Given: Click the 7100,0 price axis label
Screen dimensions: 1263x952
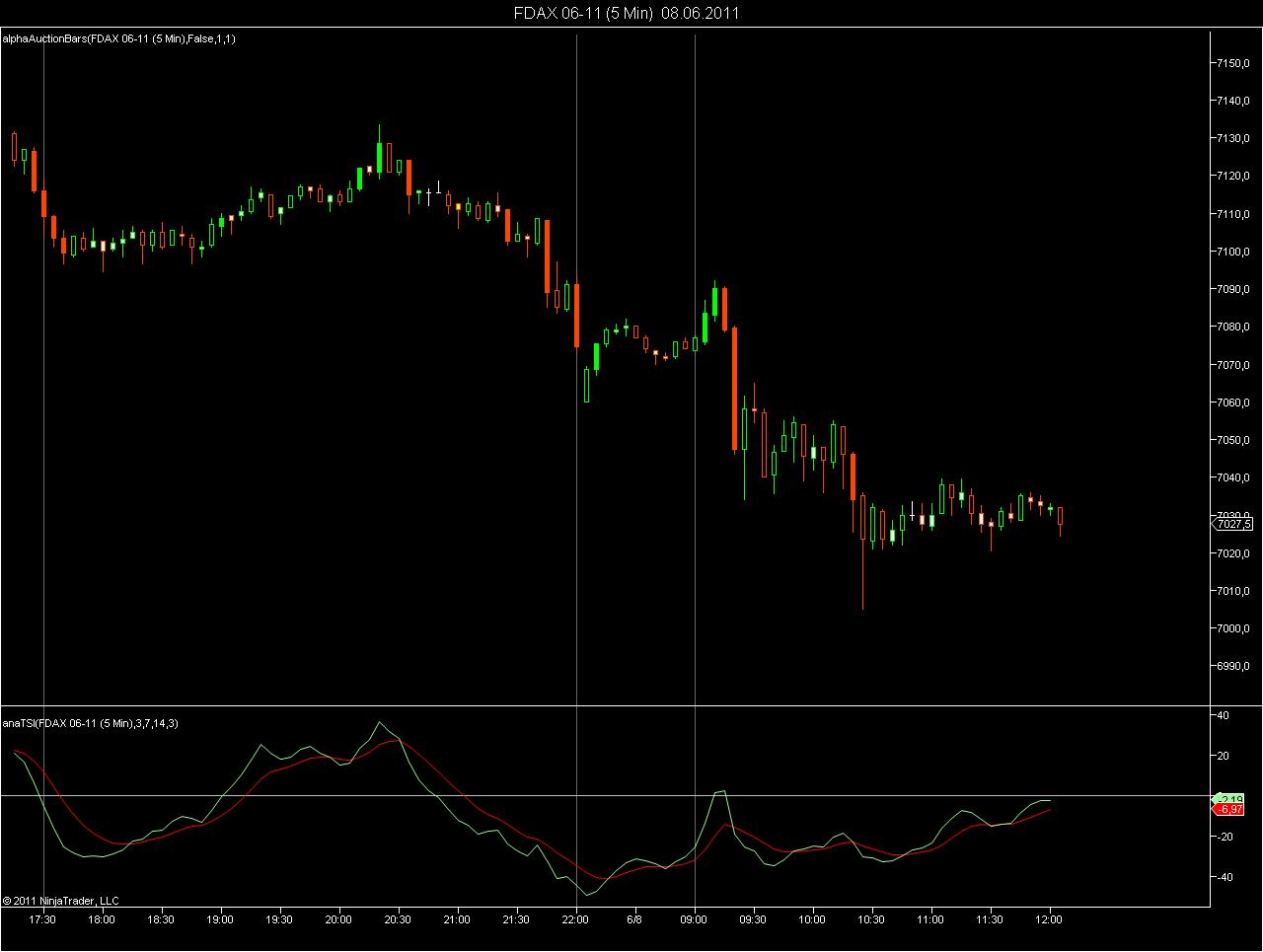Looking at the screenshot, I should [1234, 252].
